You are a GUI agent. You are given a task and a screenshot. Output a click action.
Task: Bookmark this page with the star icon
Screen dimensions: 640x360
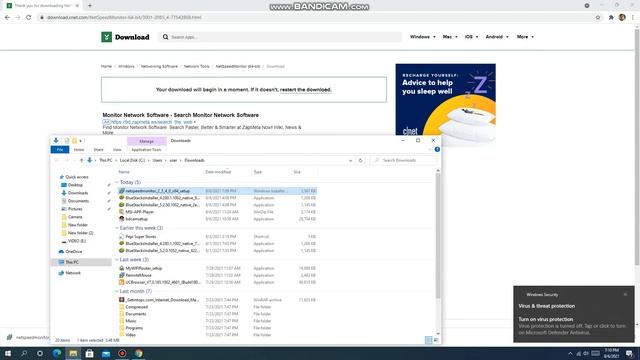(598, 18)
